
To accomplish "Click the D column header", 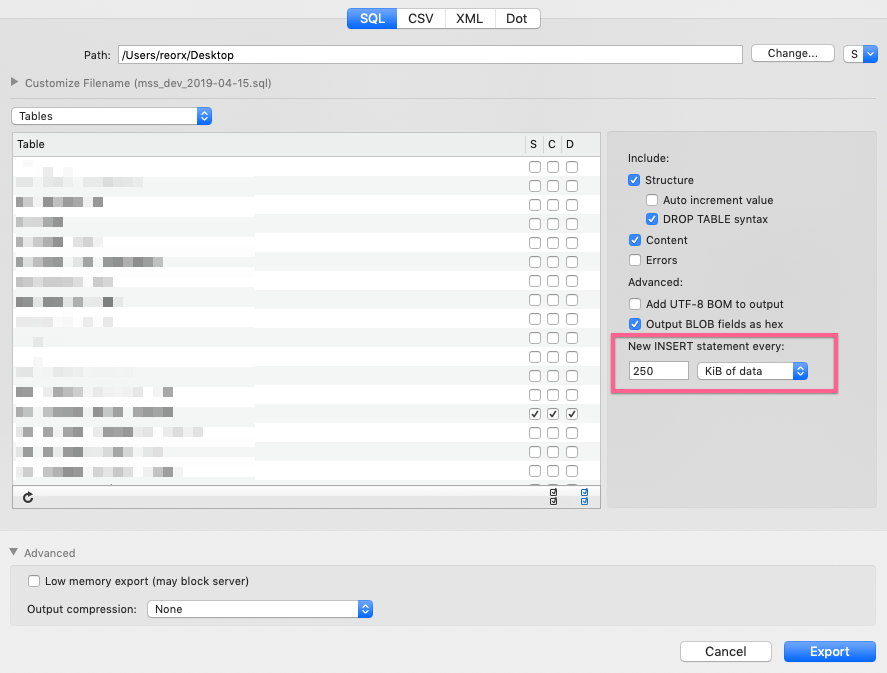I will [571, 144].
